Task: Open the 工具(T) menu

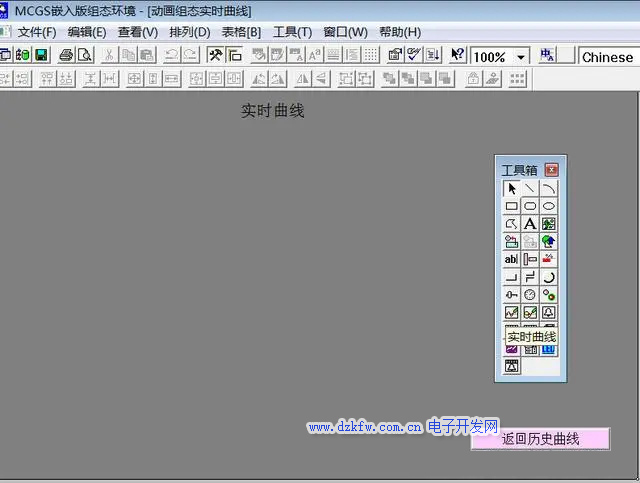Action: tap(292, 32)
